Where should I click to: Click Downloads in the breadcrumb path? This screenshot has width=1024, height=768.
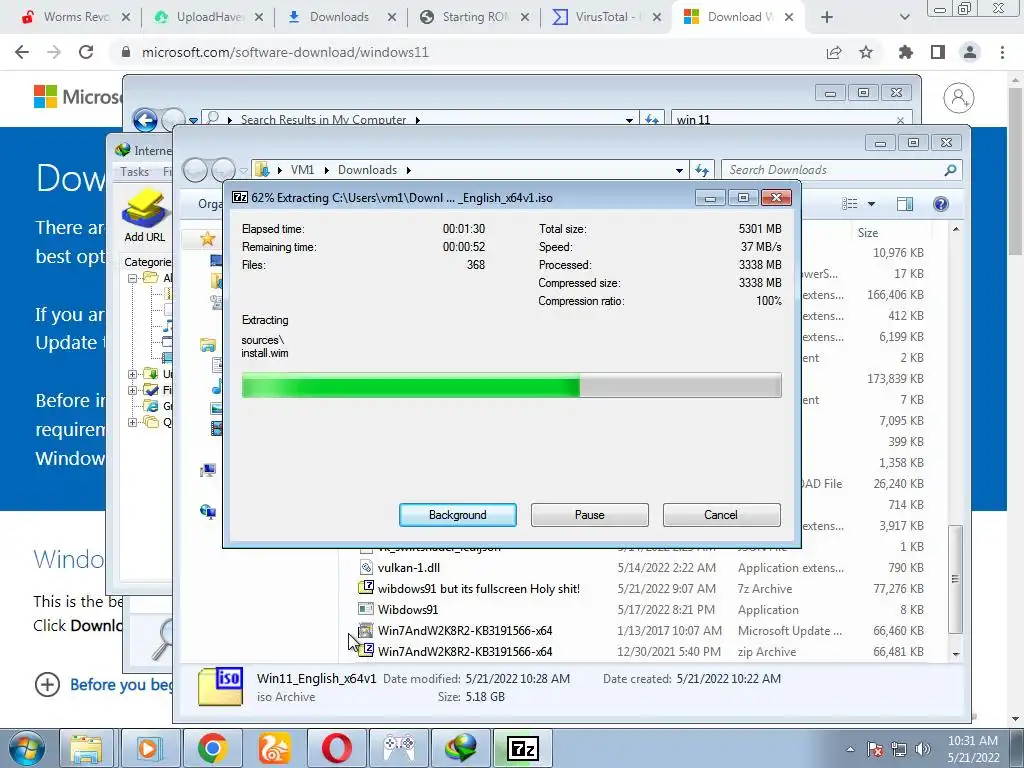coord(367,170)
